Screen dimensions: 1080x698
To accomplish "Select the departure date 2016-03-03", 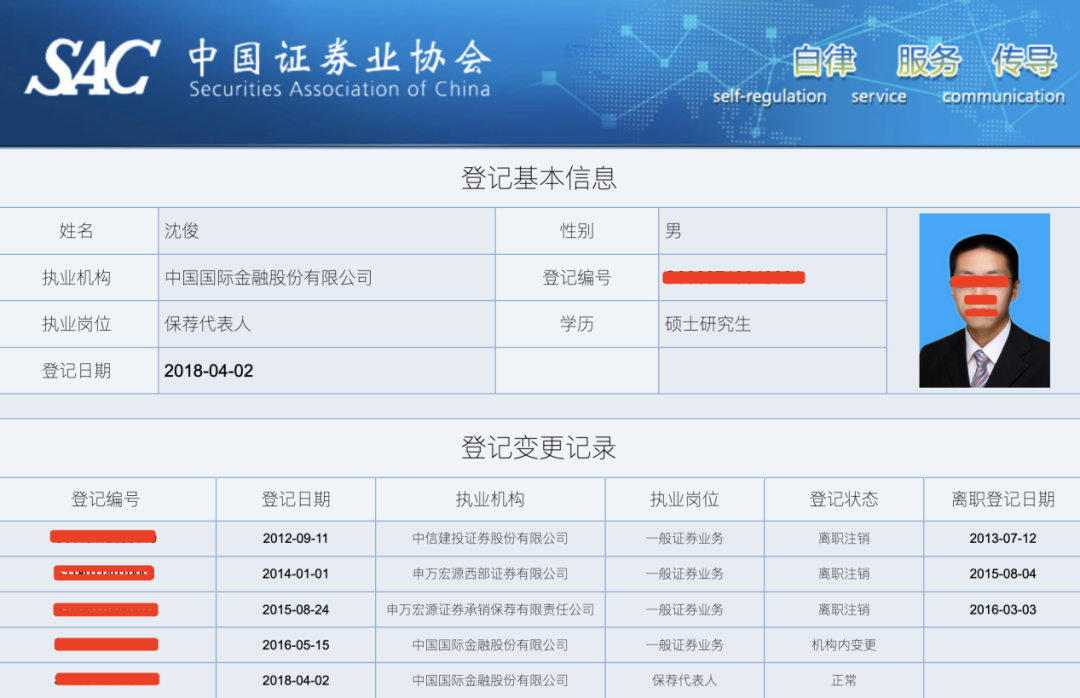I will pos(1003,609).
